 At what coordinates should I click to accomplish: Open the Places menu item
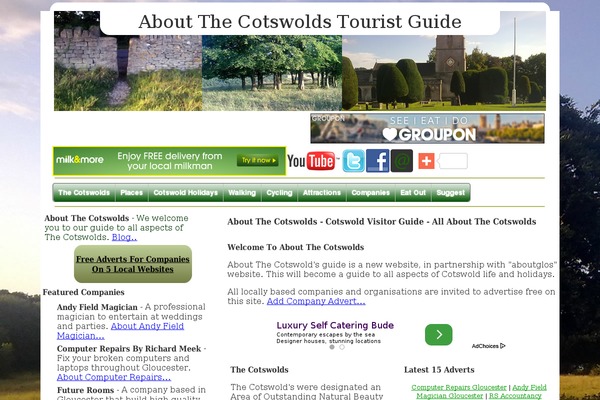(x=132, y=193)
